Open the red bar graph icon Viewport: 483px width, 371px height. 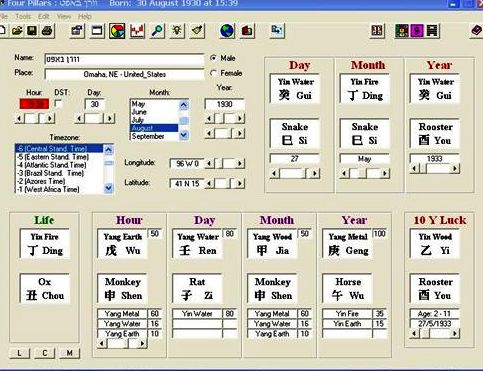[137, 31]
